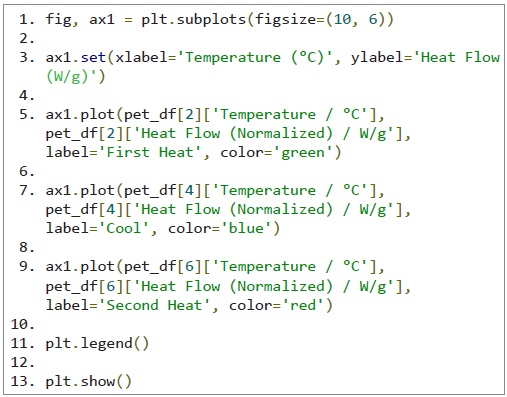Click line number 2
507x397 pixels.
pyautogui.click(x=27, y=39)
